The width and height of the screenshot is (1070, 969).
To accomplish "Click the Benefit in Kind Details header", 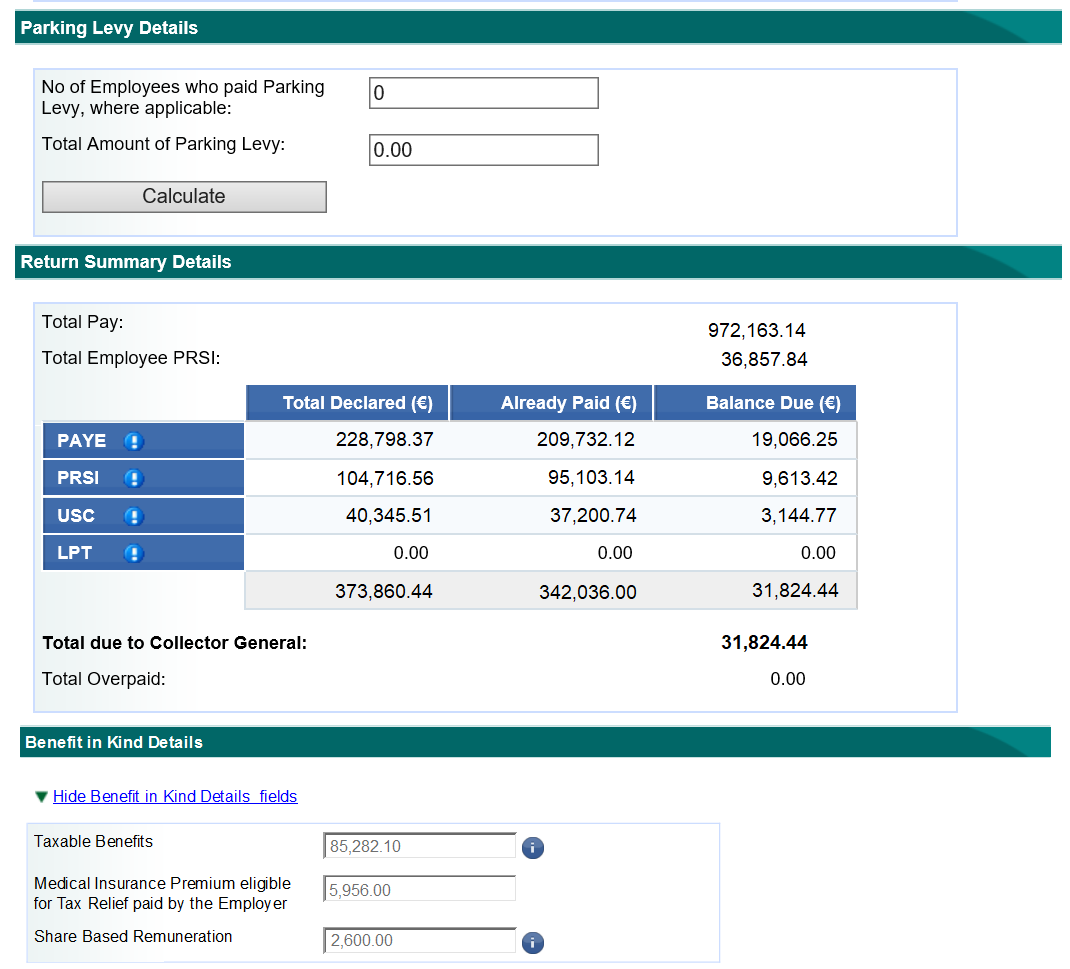I will (x=114, y=742).
